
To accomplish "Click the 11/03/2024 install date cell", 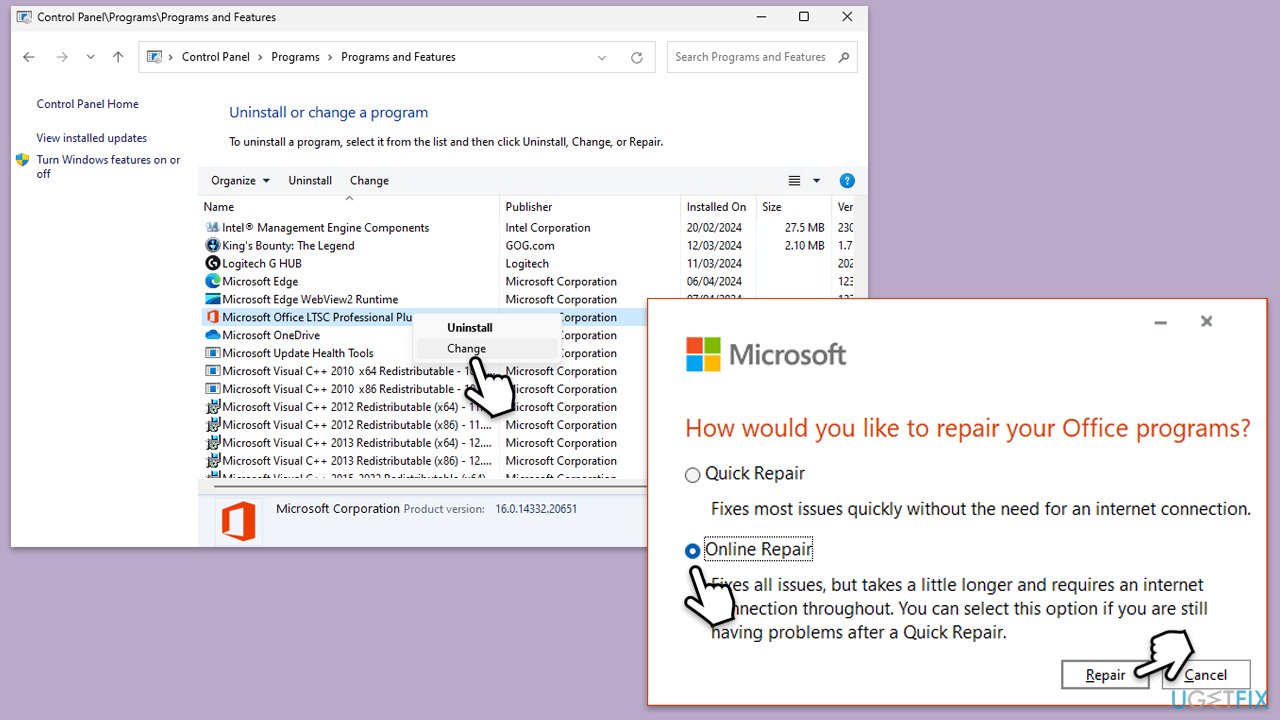I will pyautogui.click(x=714, y=264).
